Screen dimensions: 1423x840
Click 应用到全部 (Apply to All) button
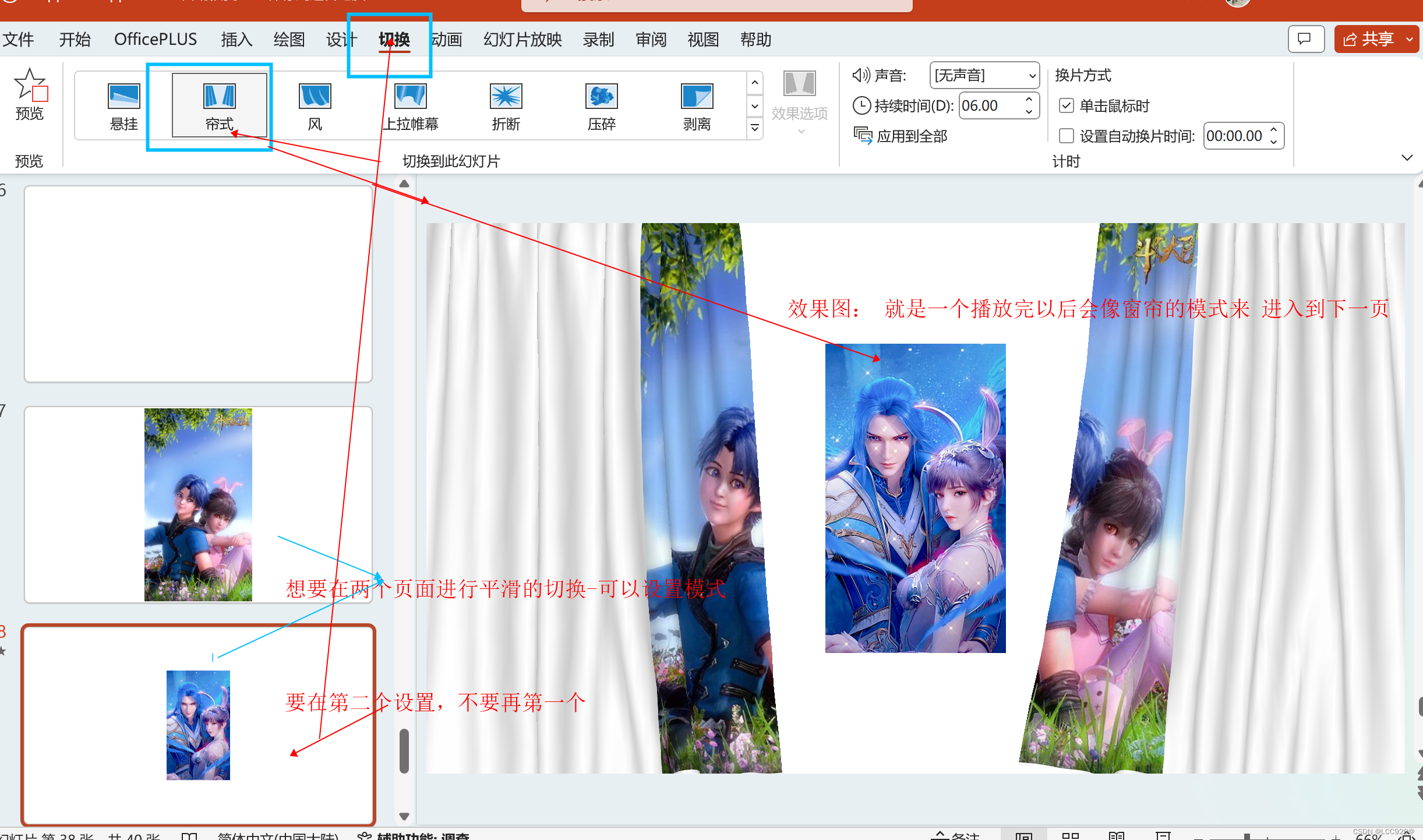click(901, 136)
